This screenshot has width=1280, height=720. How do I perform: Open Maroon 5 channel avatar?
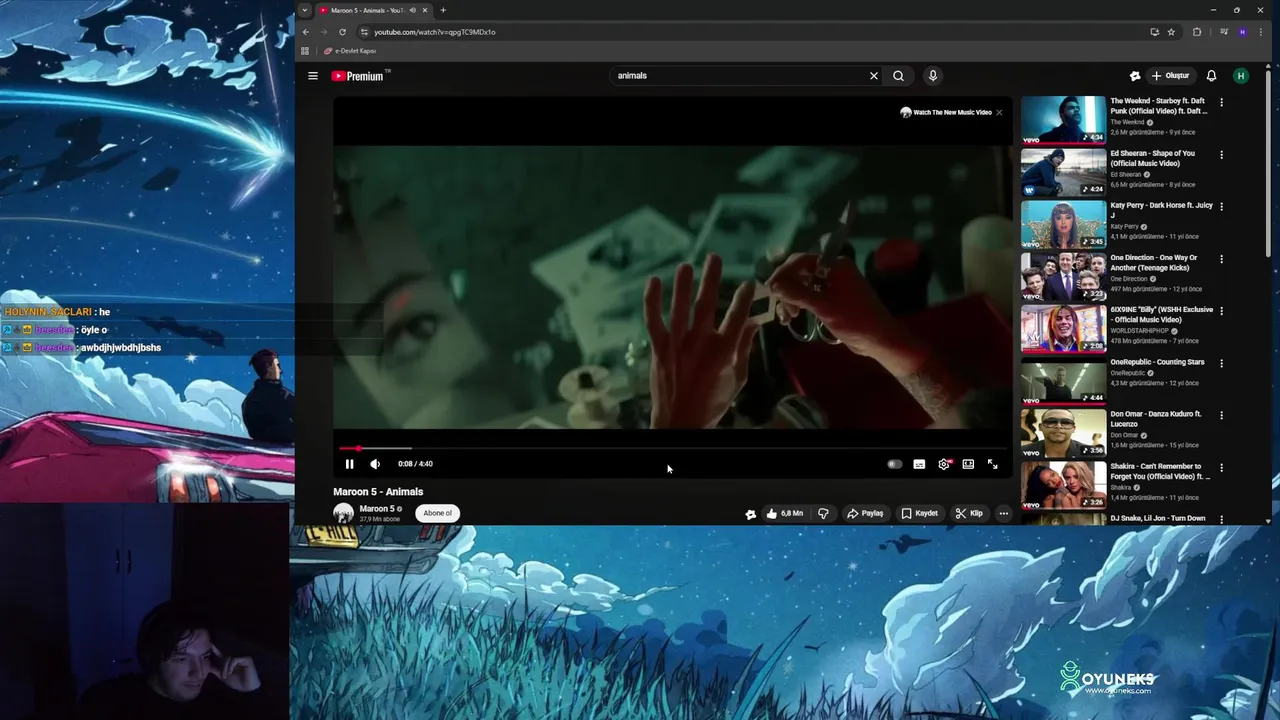tap(343, 513)
